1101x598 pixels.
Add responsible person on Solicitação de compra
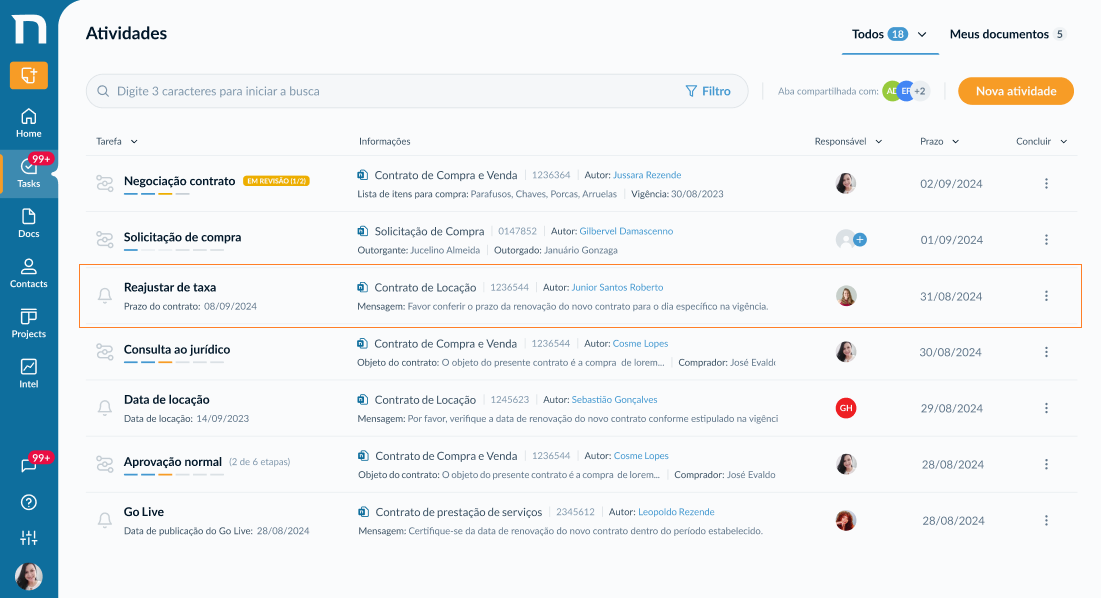[x=860, y=239]
